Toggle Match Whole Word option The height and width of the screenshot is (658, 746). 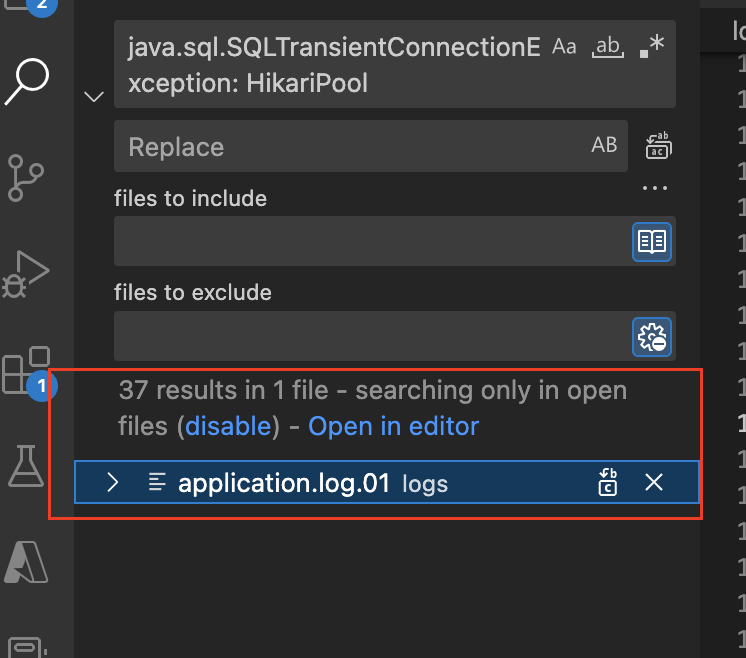(608, 46)
